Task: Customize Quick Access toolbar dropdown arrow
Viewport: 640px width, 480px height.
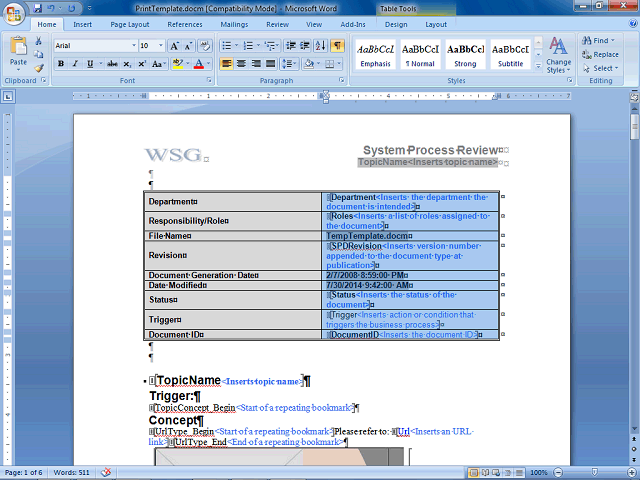Action: (x=89, y=8)
